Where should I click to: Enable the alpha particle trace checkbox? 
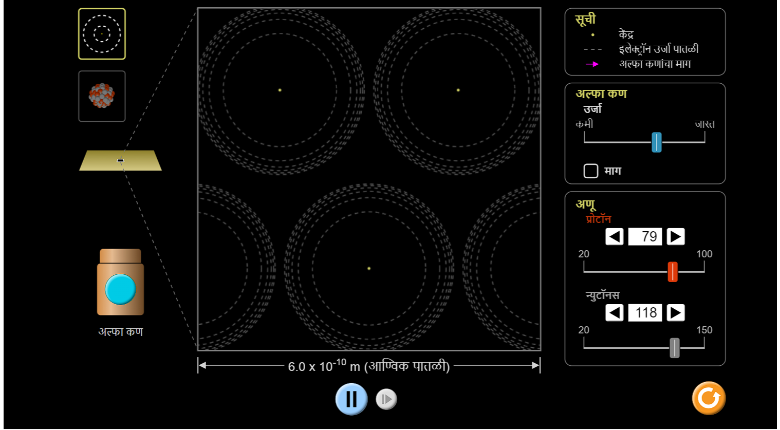(x=591, y=171)
